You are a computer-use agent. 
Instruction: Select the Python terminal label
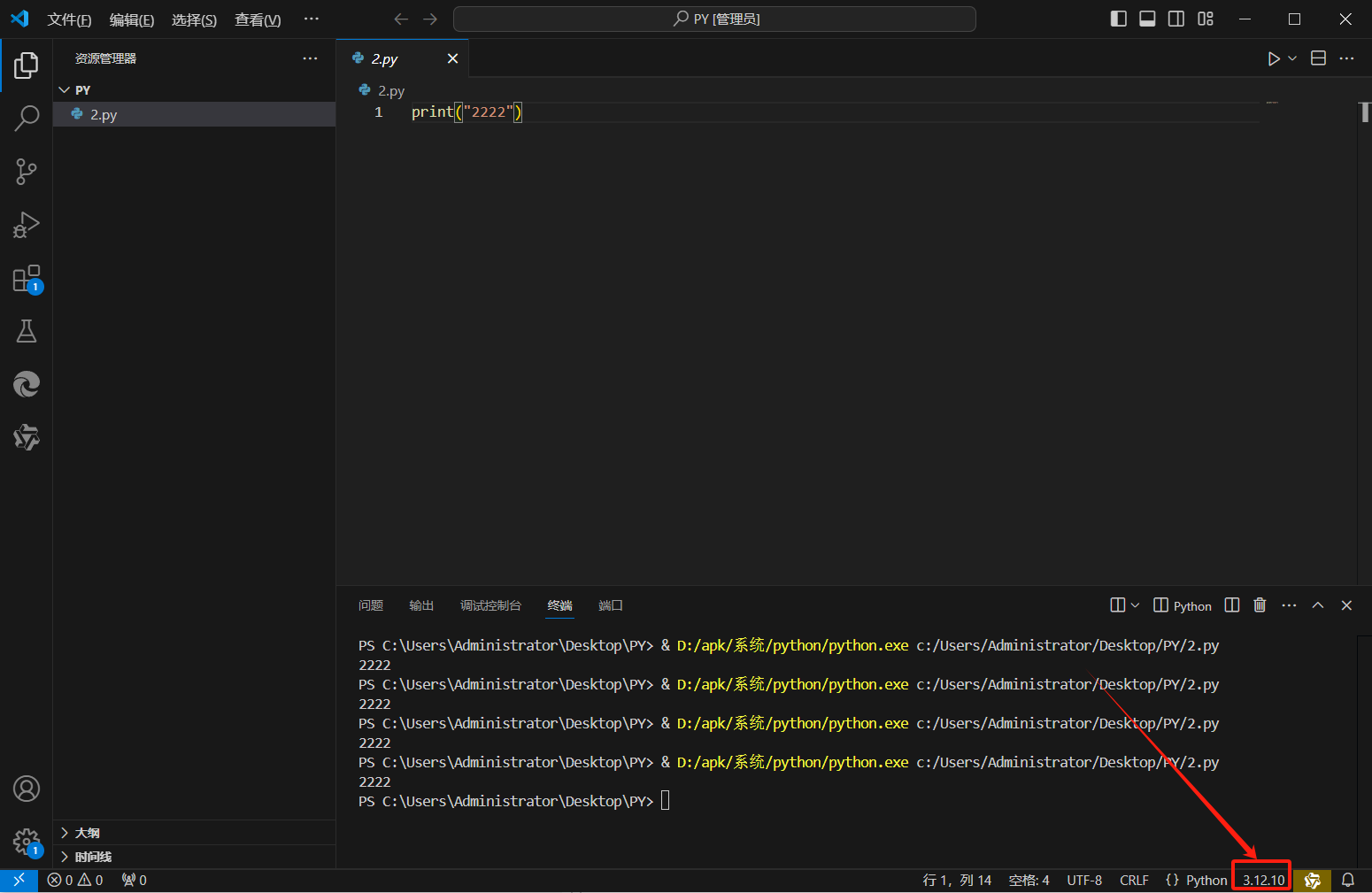pos(1183,605)
